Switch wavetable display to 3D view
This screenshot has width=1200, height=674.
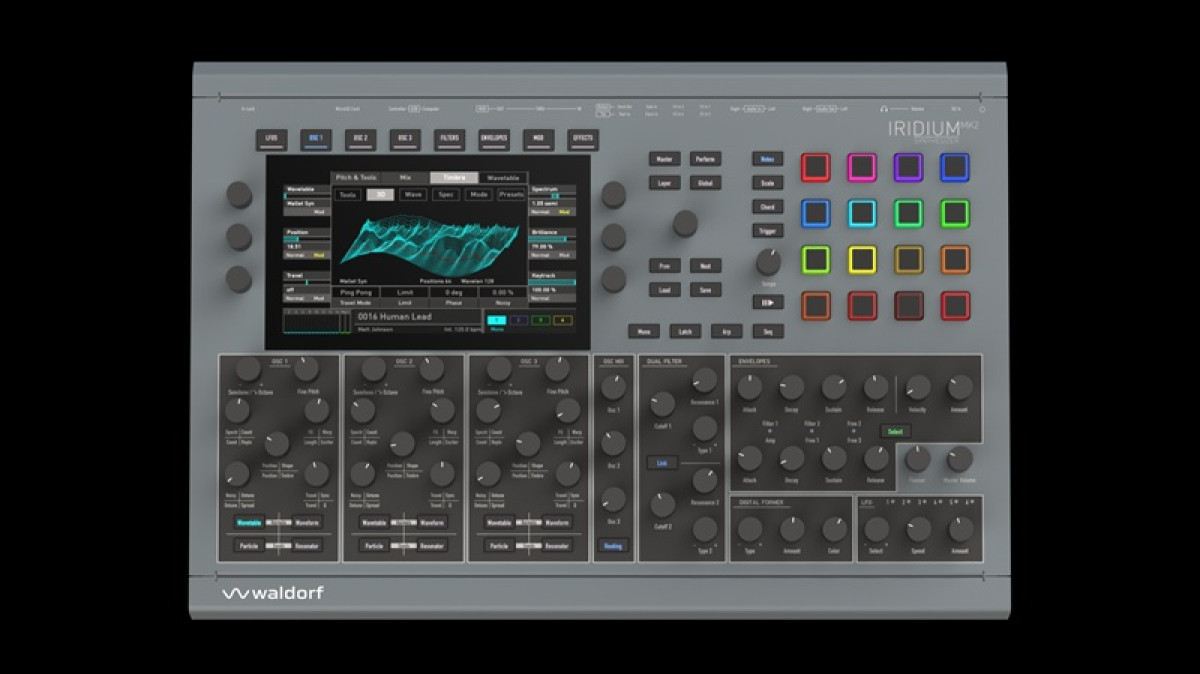tap(380, 195)
